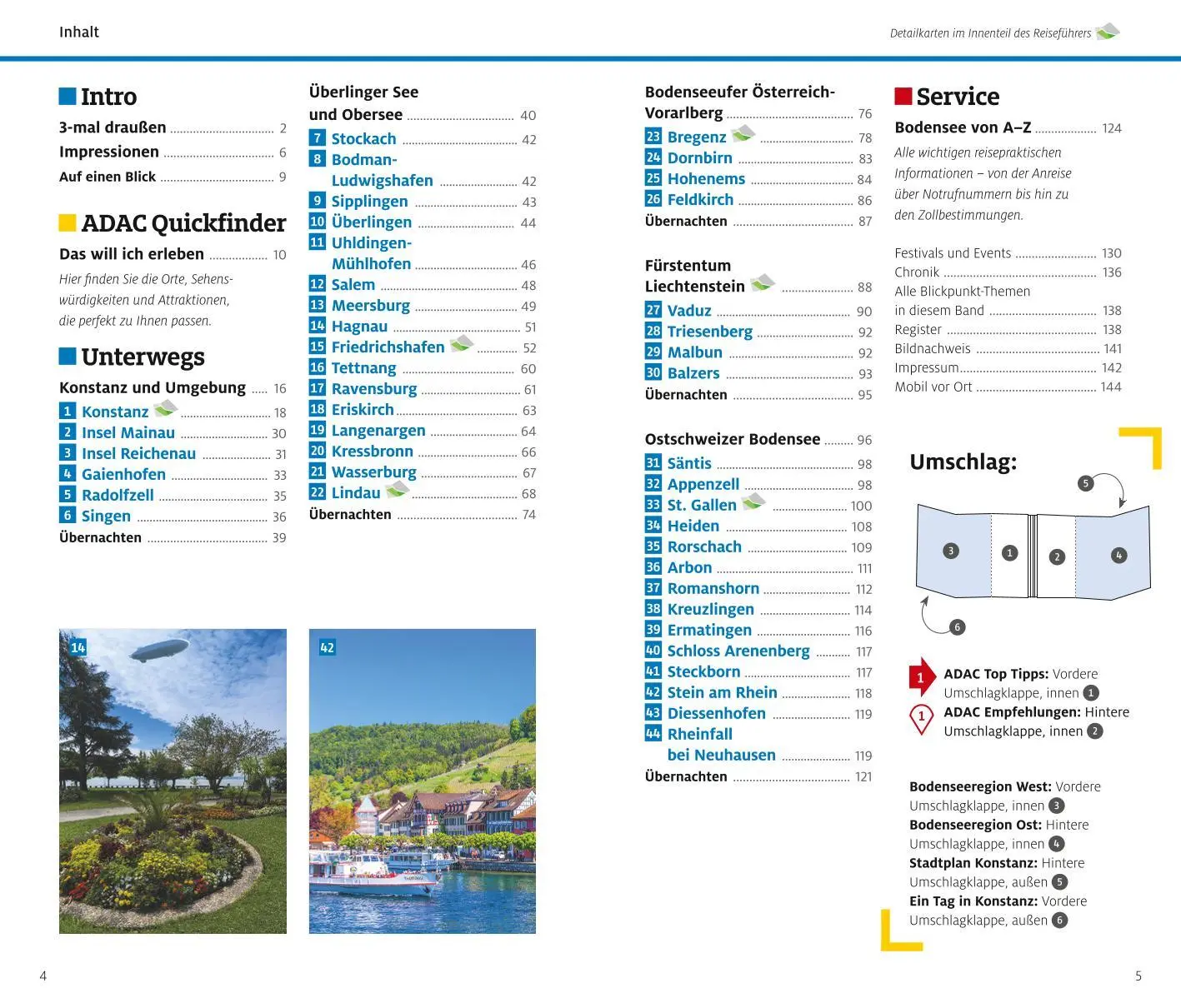The height and width of the screenshot is (1008, 1181).
Task: Click the blue square beside Intro heading
Action: [68, 97]
